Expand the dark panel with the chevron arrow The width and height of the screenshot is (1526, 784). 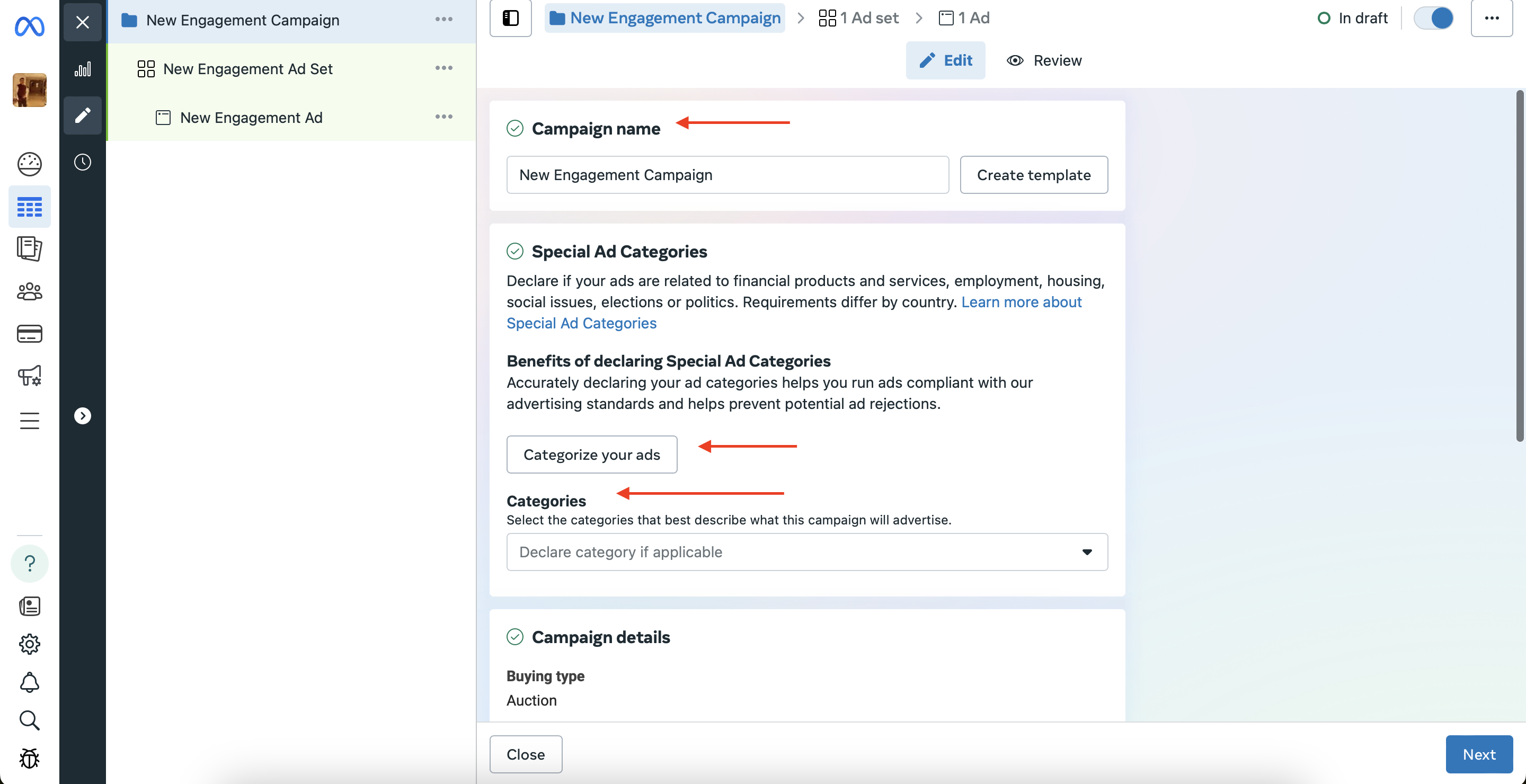[x=82, y=416]
